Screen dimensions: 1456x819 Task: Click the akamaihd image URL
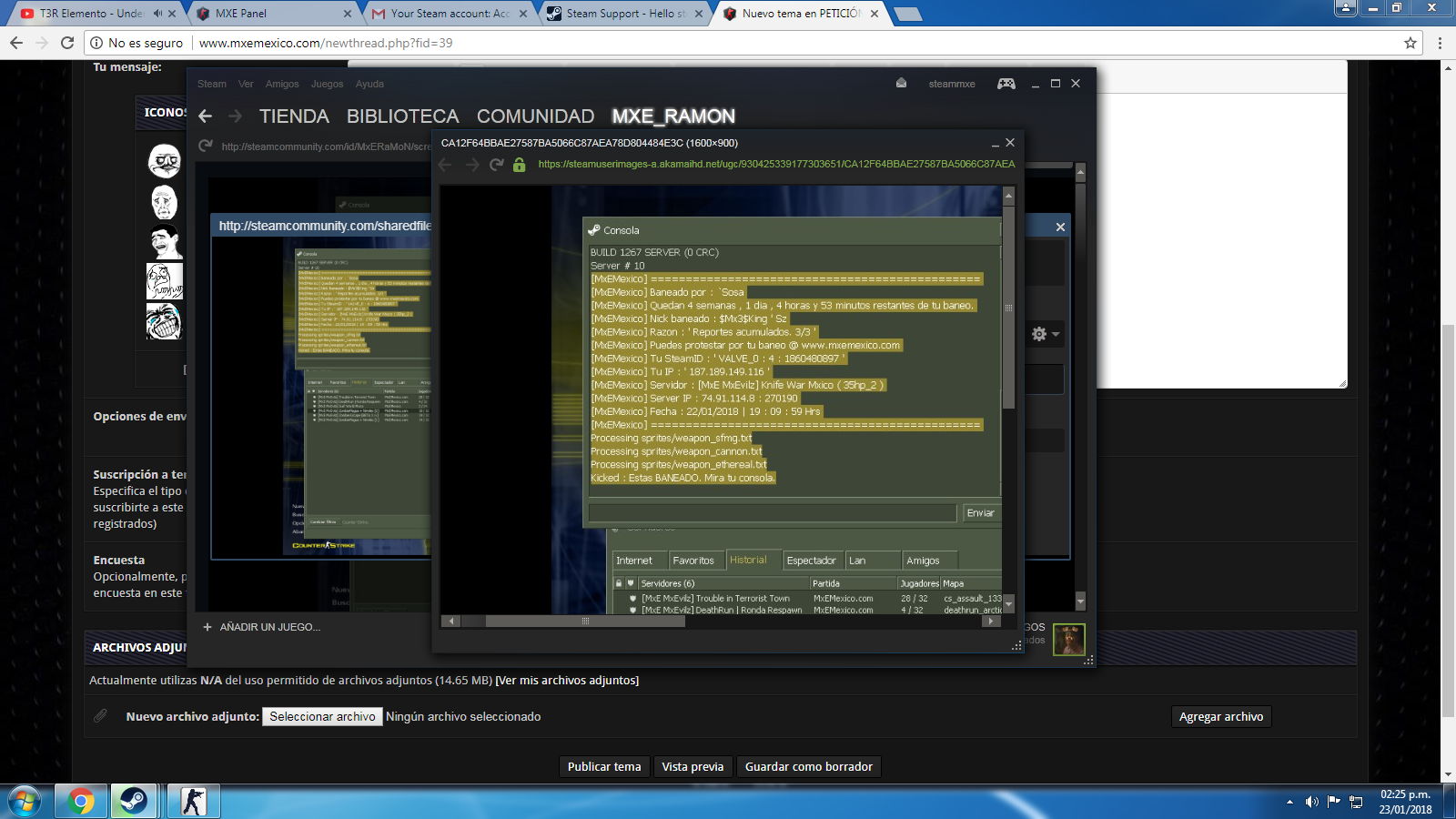pyautogui.click(x=776, y=164)
